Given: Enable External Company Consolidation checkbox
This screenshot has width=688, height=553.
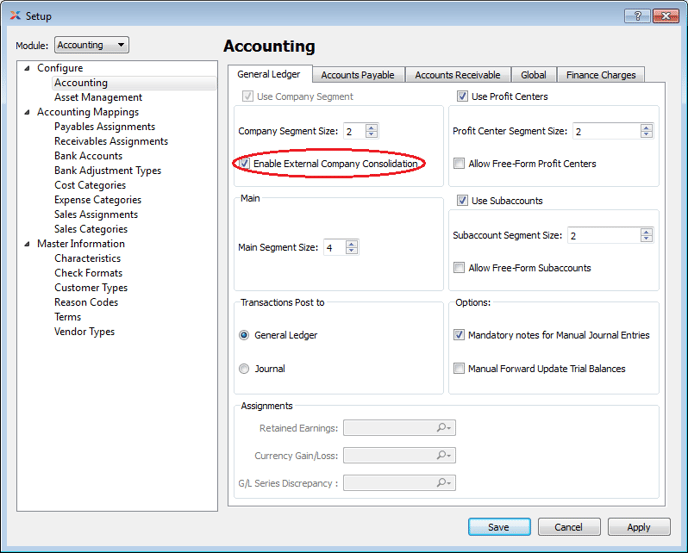Looking at the screenshot, I should click(245, 163).
